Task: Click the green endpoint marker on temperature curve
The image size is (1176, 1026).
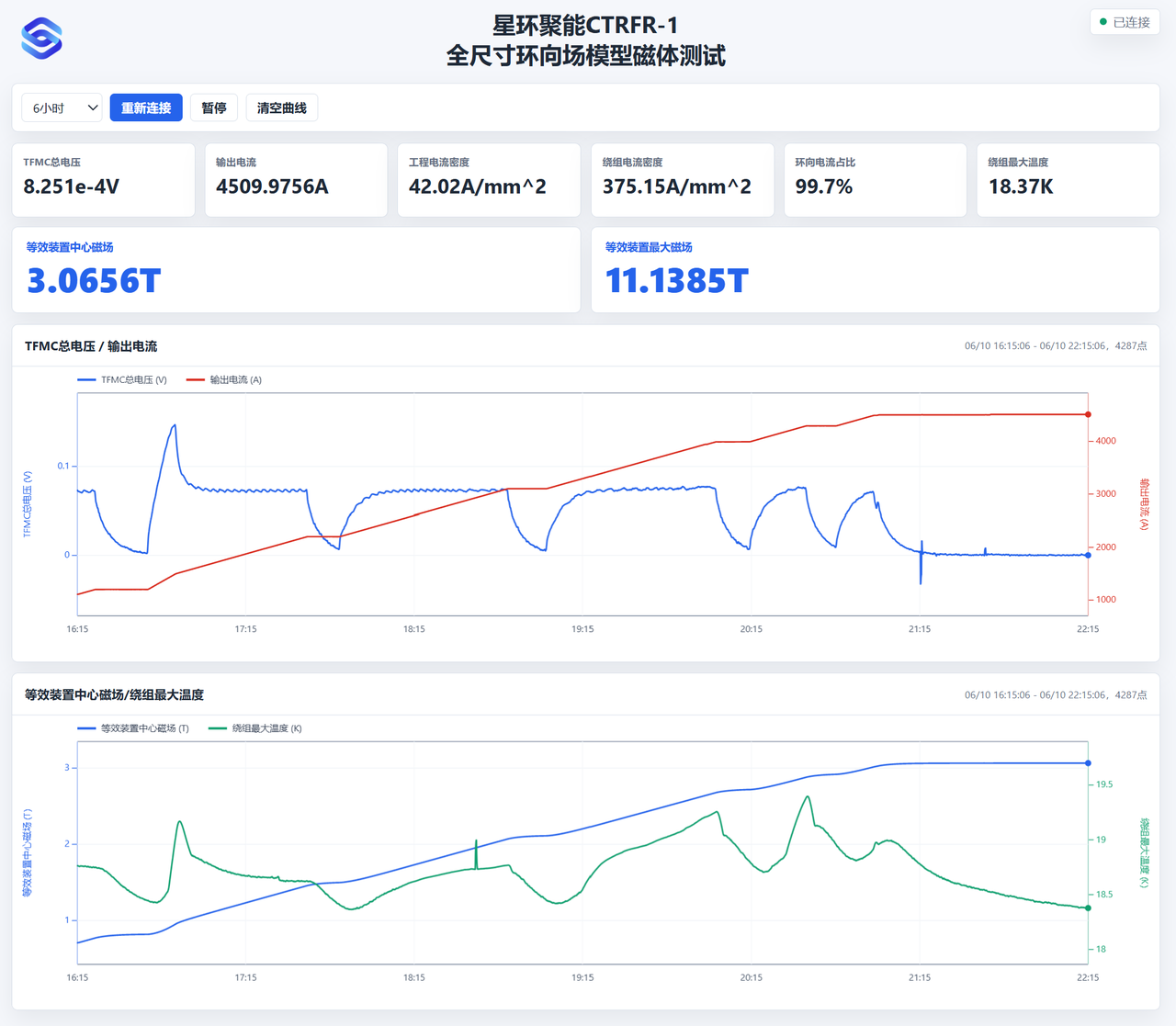Action: click(1089, 908)
